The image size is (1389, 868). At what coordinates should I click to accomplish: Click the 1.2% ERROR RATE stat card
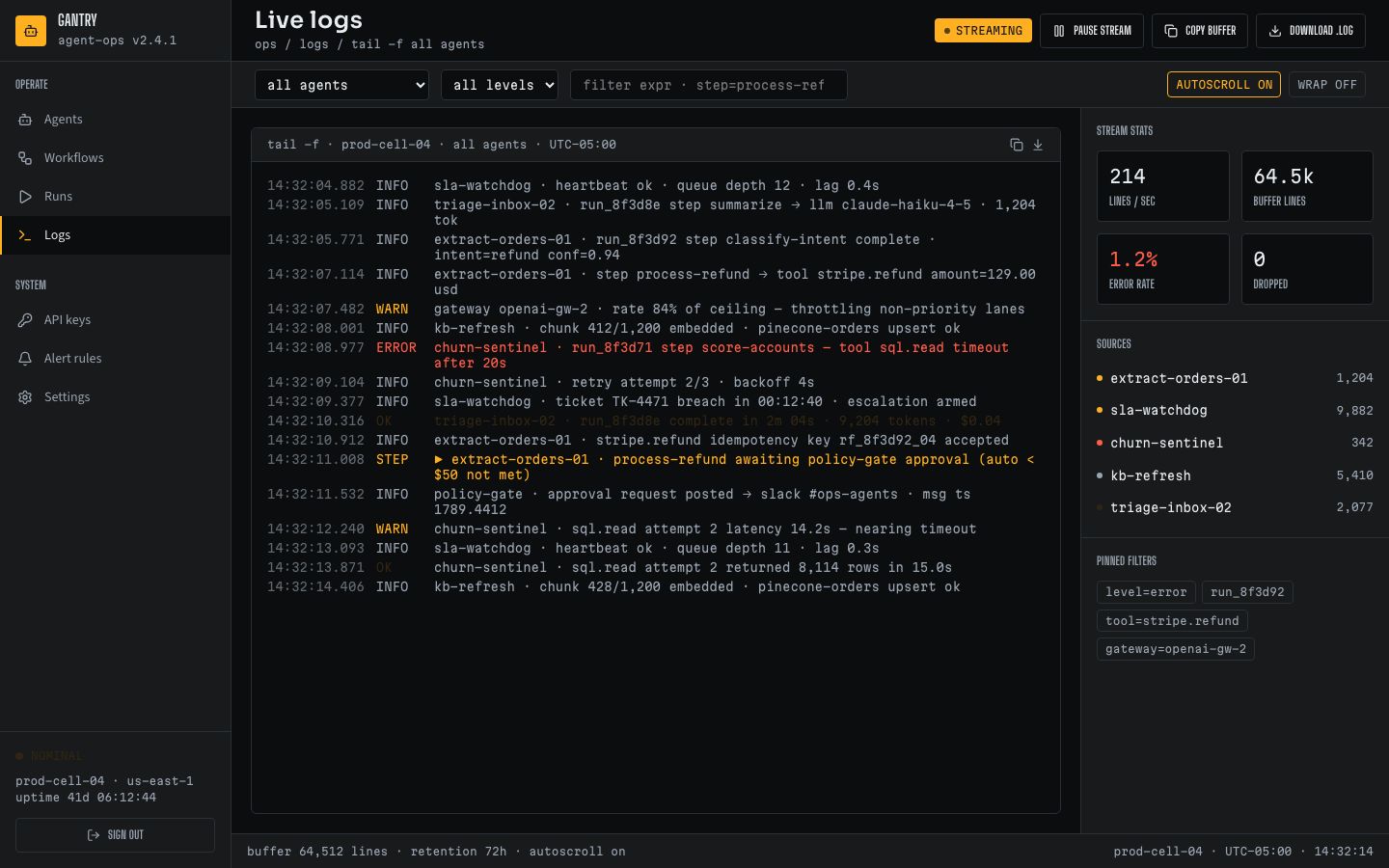coord(1163,269)
